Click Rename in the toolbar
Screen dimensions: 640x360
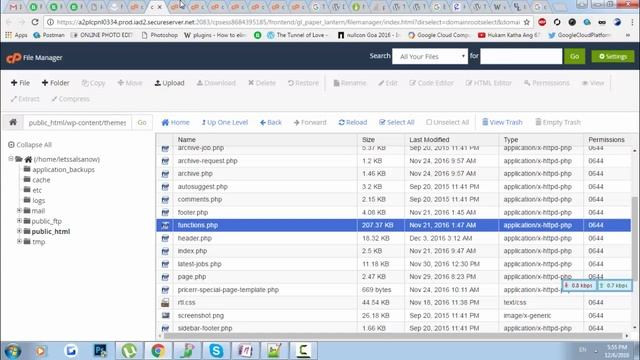click(x=350, y=83)
